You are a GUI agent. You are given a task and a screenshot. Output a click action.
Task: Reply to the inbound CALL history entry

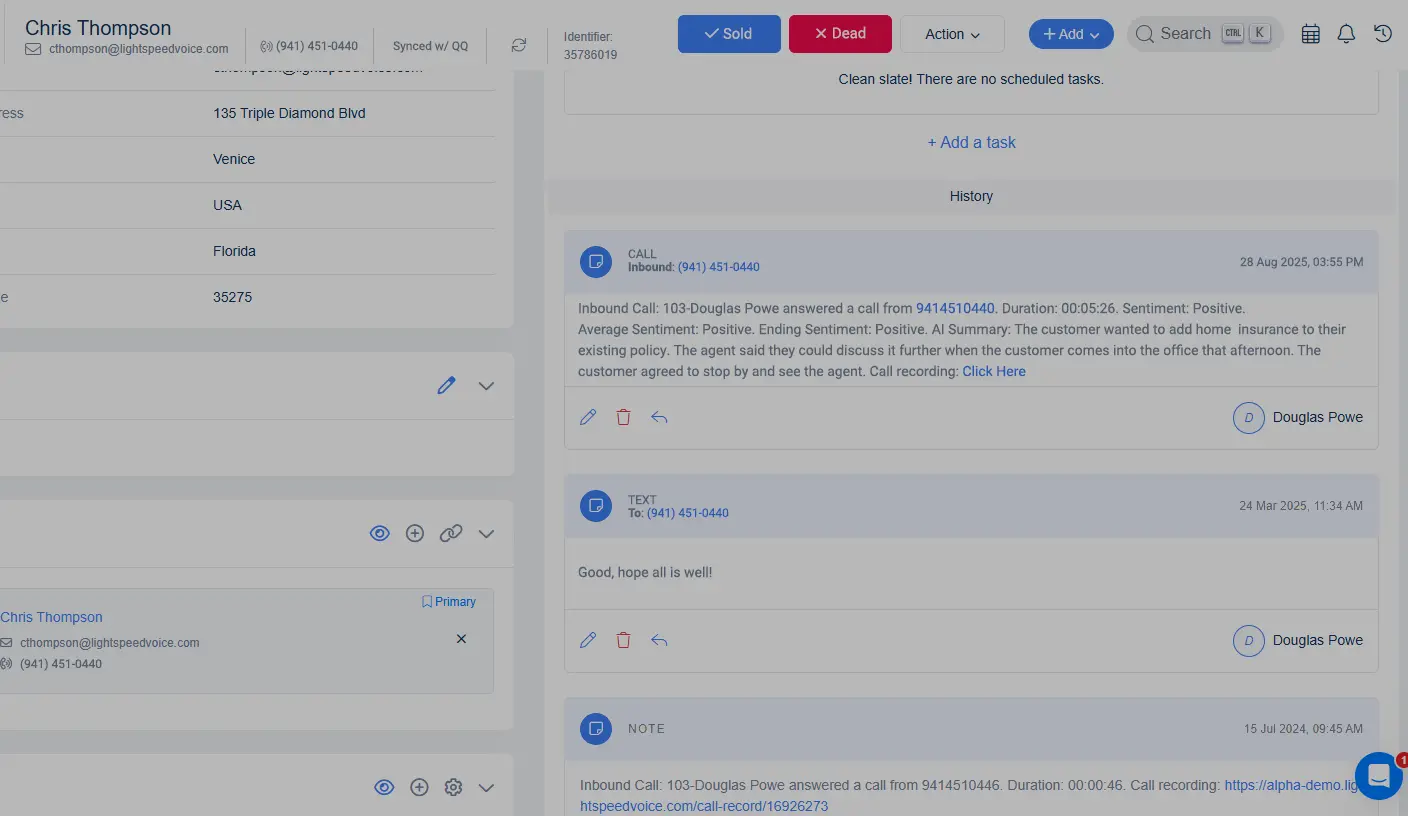click(659, 417)
